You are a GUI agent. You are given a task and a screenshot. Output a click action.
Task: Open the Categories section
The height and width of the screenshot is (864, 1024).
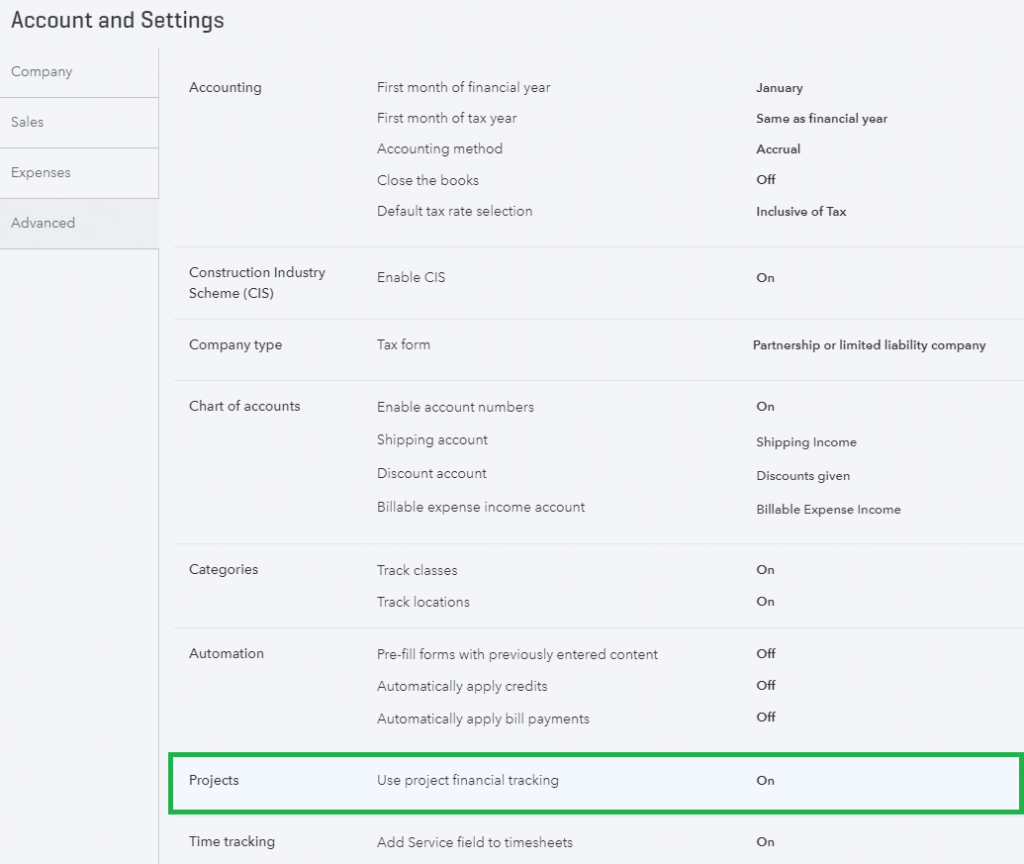coord(223,569)
